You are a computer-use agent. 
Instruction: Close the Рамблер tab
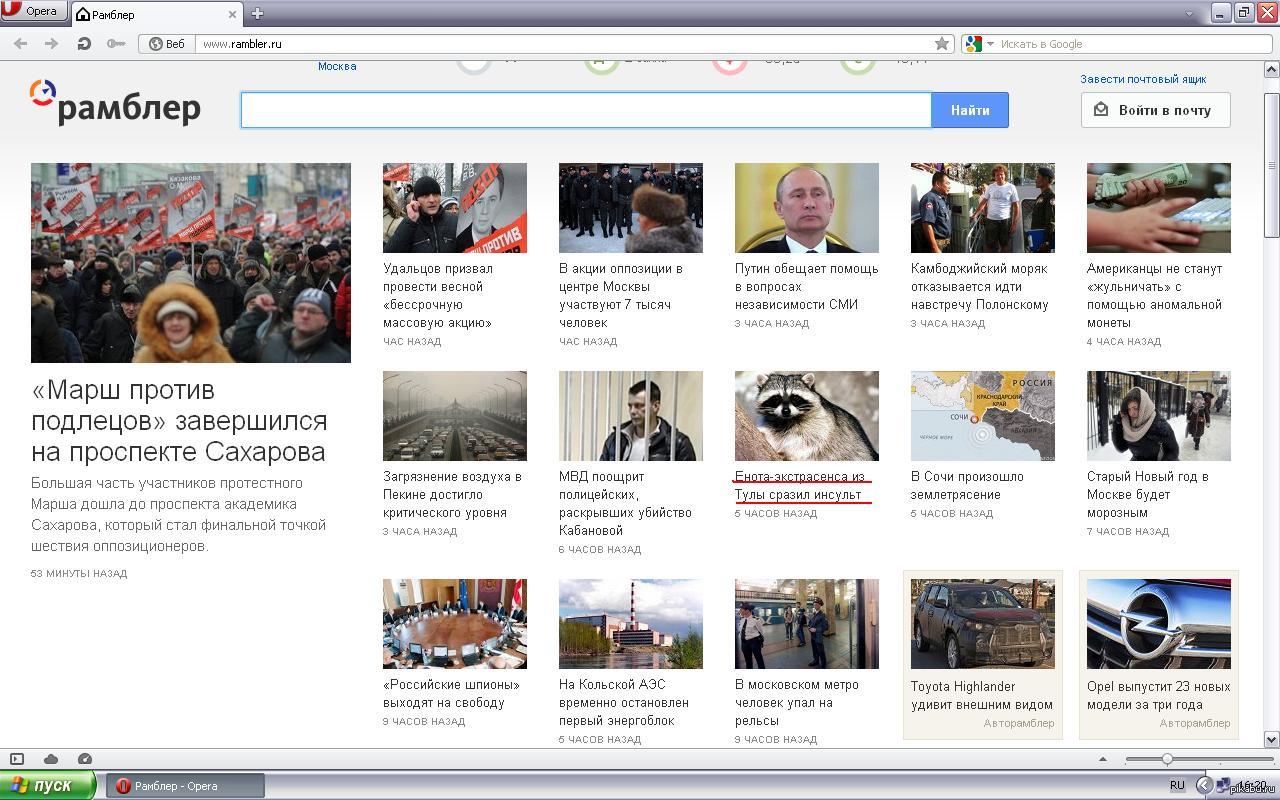click(233, 14)
